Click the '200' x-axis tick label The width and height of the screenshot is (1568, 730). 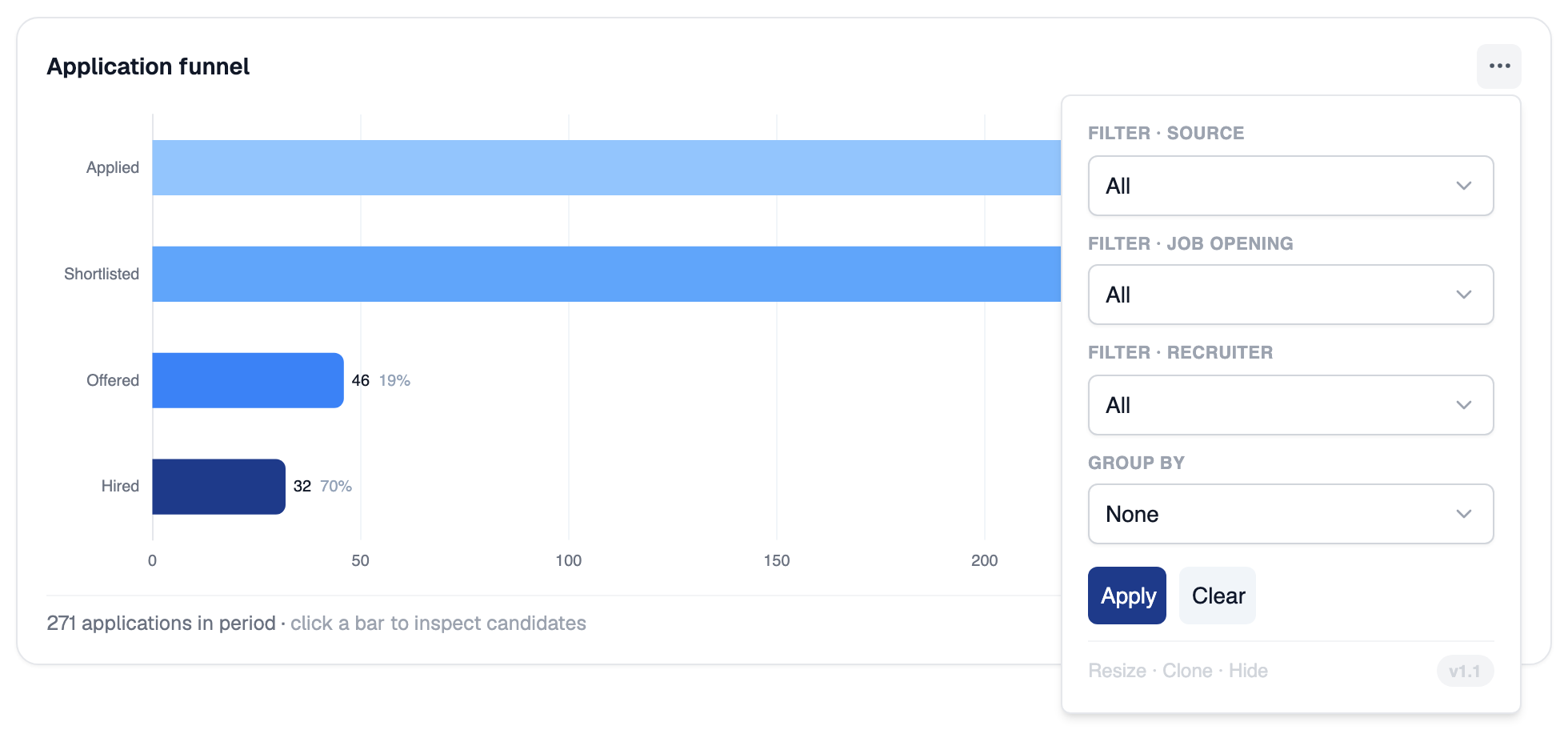(985, 560)
